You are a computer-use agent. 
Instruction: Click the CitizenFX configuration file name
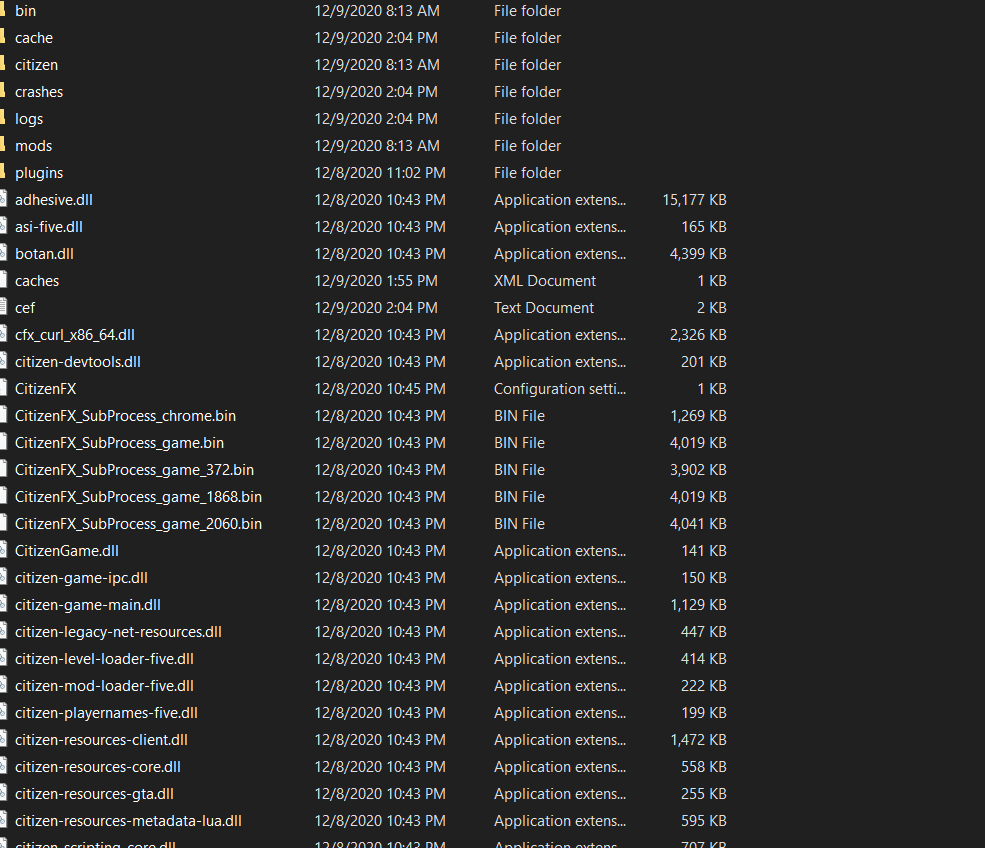coord(45,389)
